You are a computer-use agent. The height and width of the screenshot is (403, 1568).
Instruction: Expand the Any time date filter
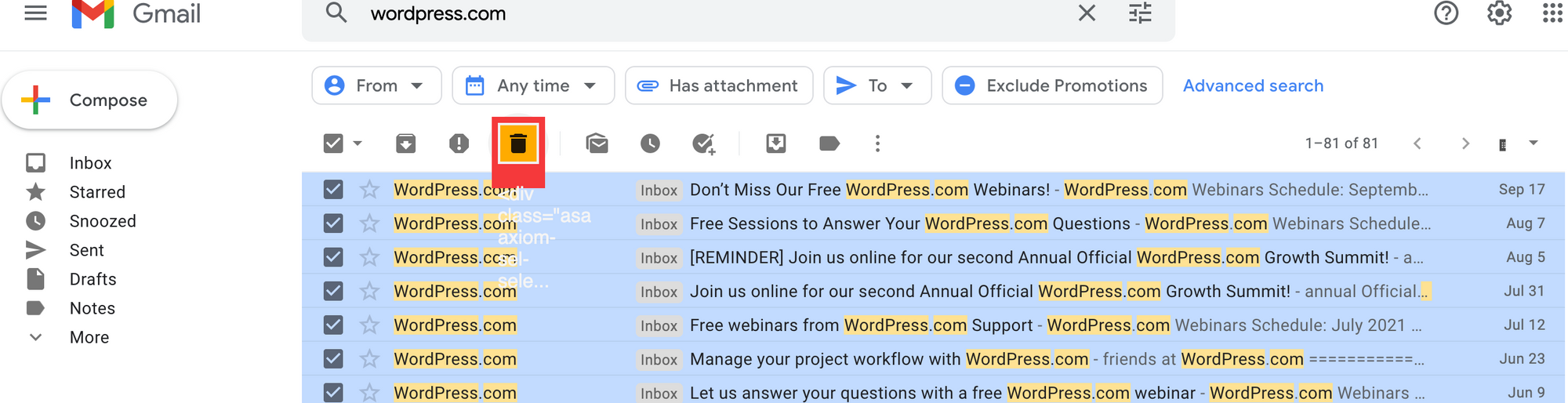(x=533, y=85)
